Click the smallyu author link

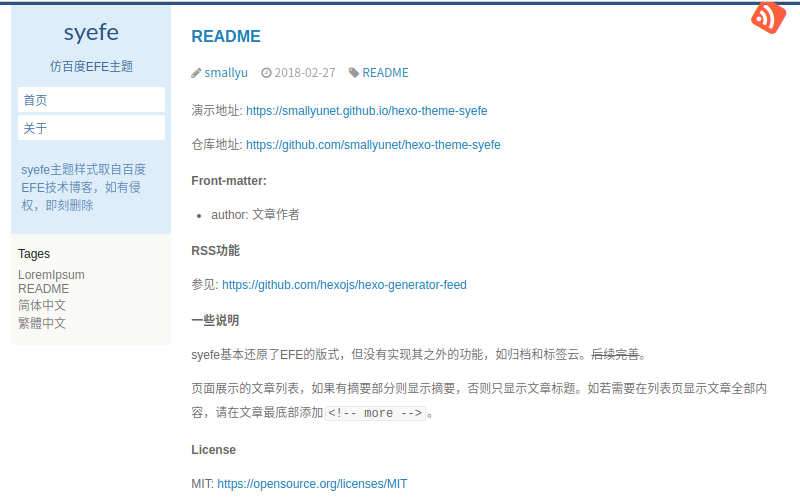click(x=226, y=73)
